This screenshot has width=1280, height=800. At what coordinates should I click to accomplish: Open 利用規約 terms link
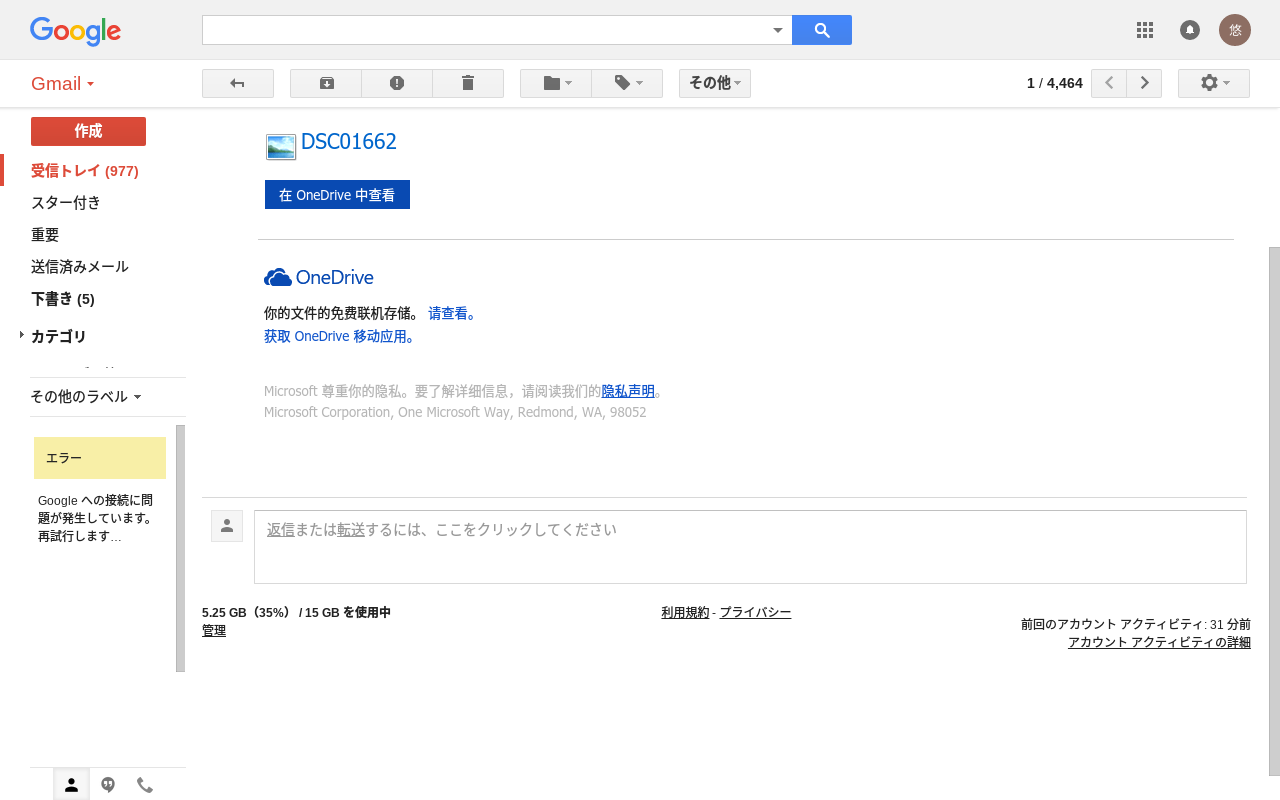click(x=685, y=613)
